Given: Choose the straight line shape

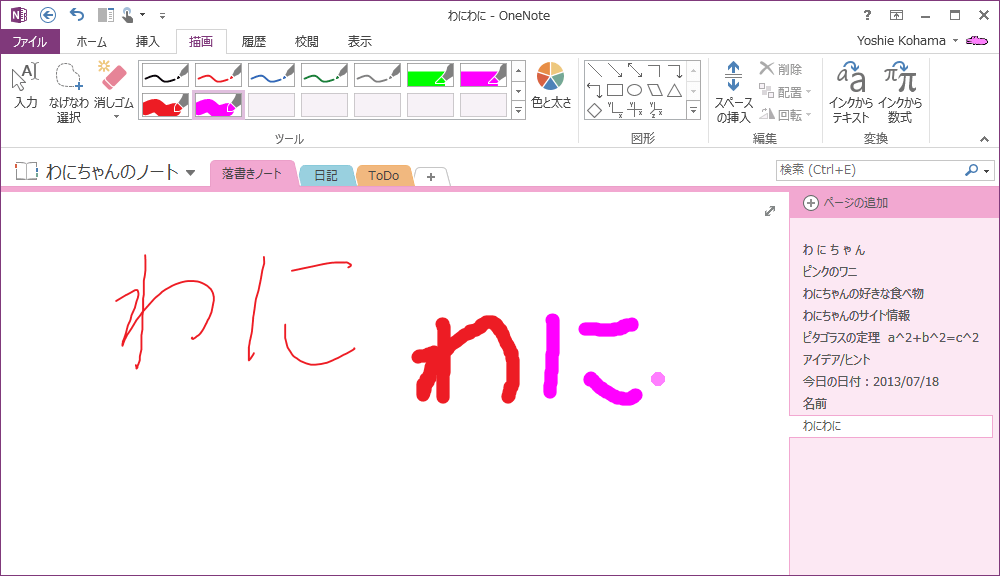Looking at the screenshot, I should pyautogui.click(x=594, y=70).
